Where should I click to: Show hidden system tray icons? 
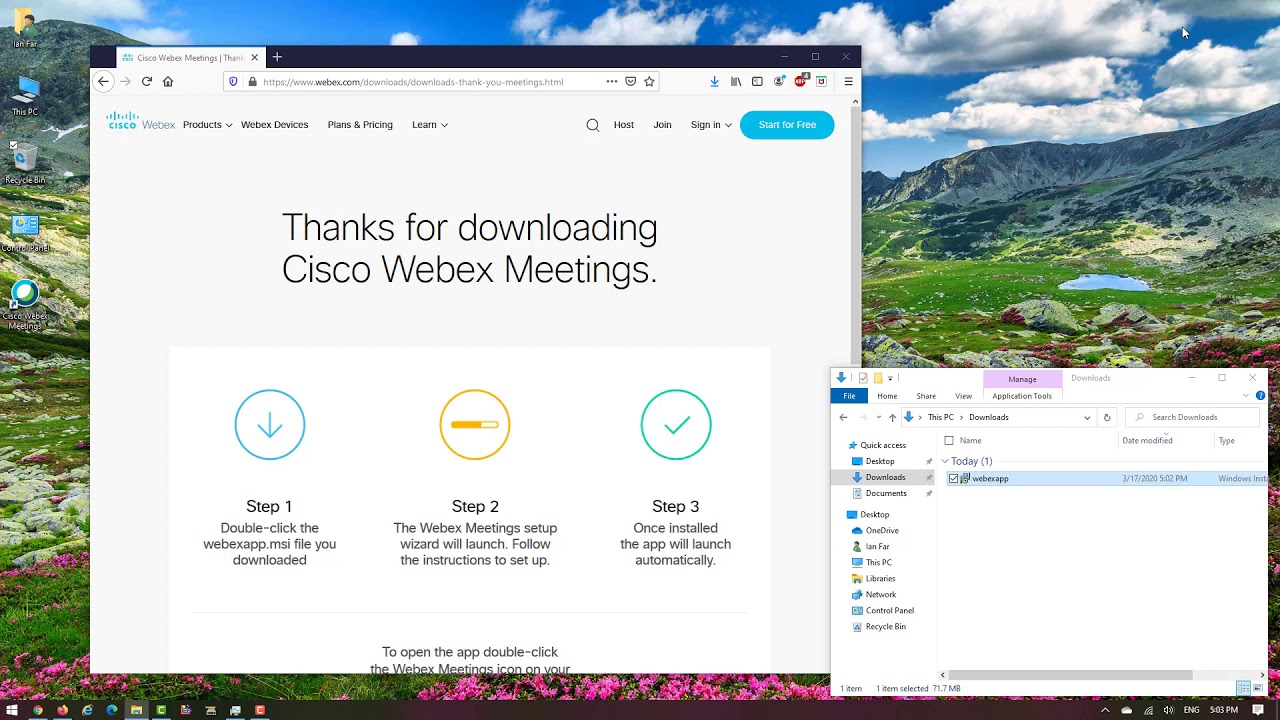[1105, 710]
